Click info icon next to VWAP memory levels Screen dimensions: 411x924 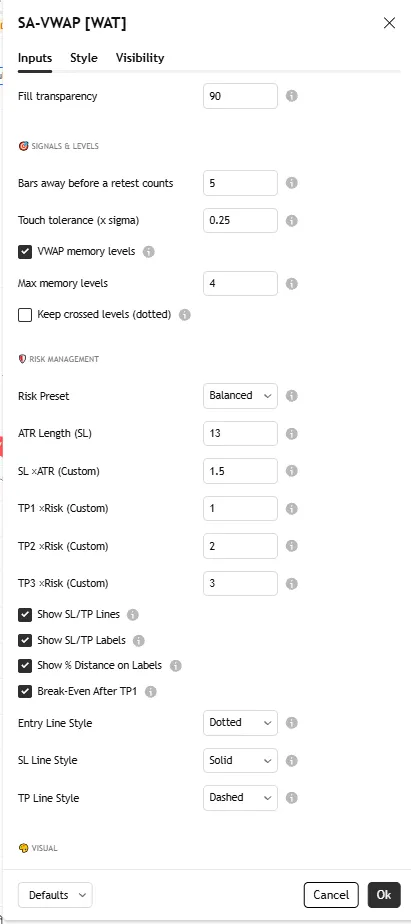tap(149, 252)
